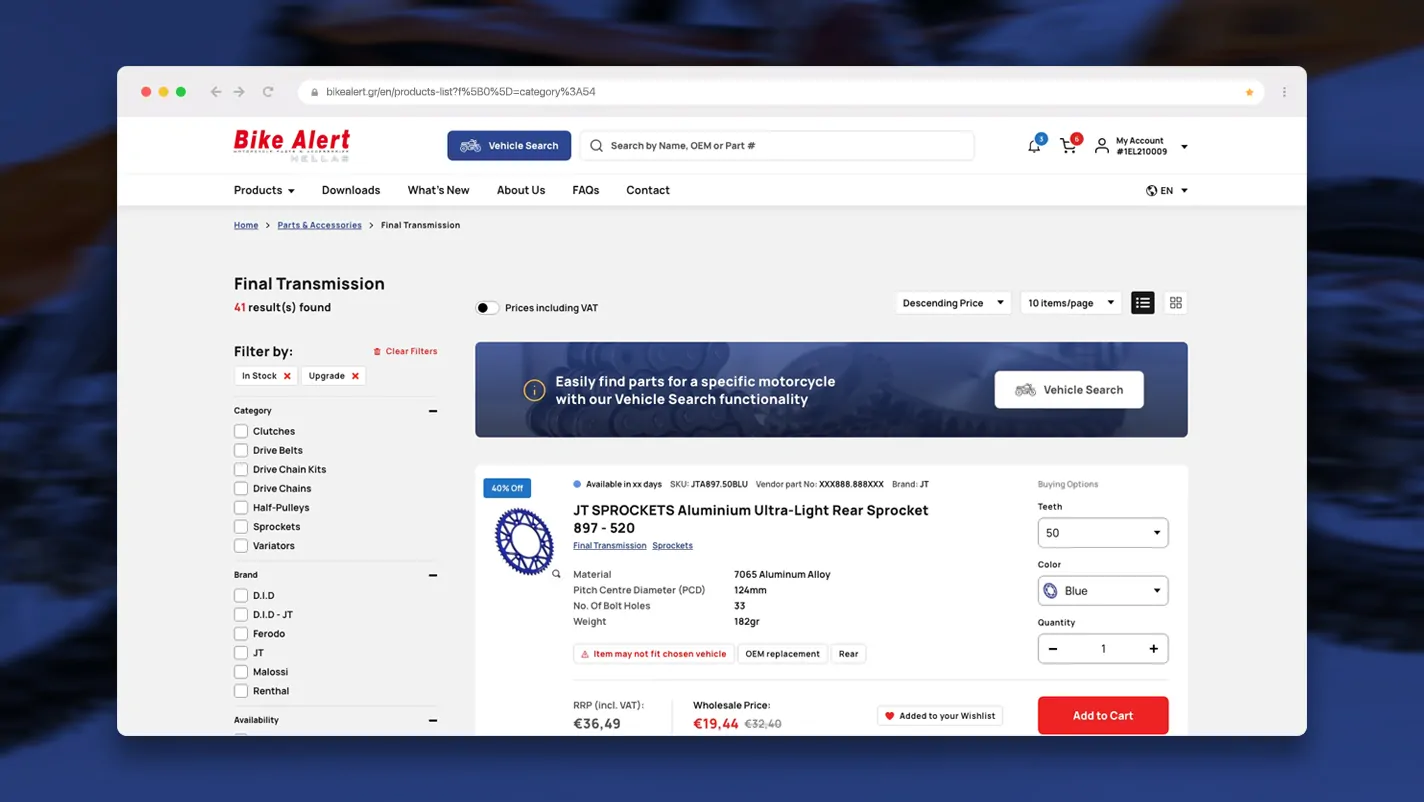Image resolution: width=1424 pixels, height=802 pixels.
Task: Remove the In Stock filter tag
Action: pyautogui.click(x=287, y=376)
